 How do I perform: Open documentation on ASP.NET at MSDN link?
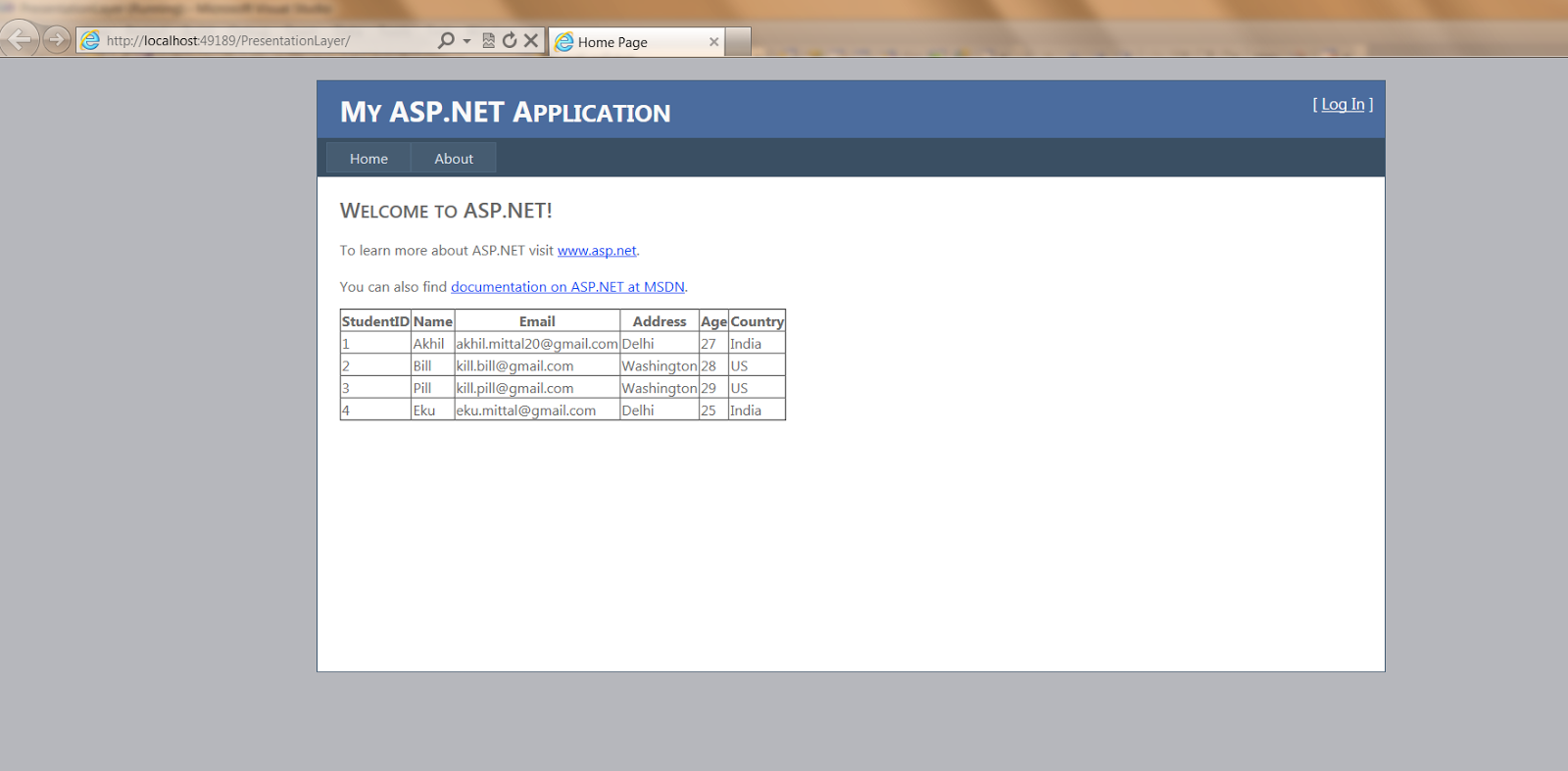[x=567, y=287]
